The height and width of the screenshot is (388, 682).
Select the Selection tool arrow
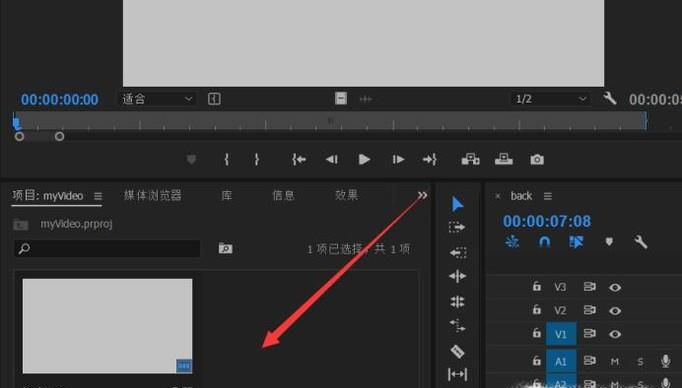[x=457, y=204]
